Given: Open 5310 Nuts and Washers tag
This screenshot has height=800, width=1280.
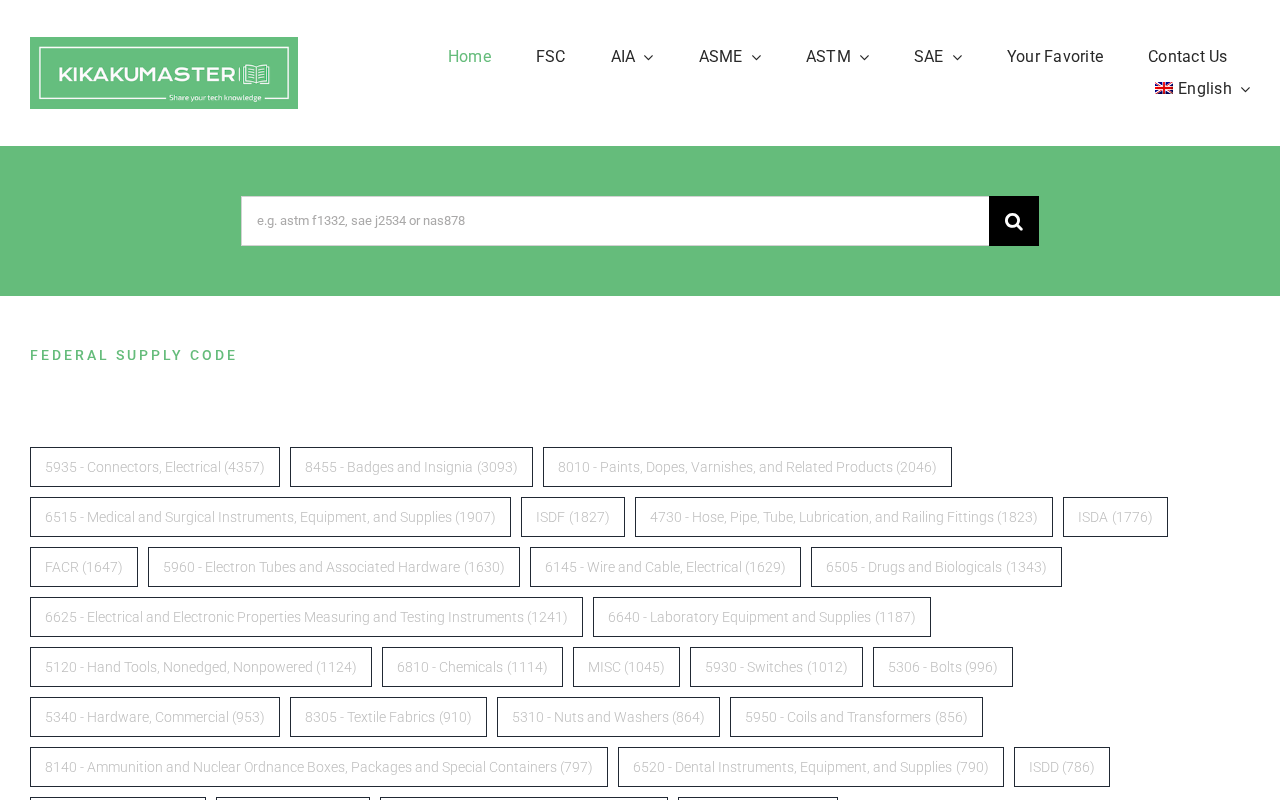Looking at the screenshot, I should pos(608,717).
